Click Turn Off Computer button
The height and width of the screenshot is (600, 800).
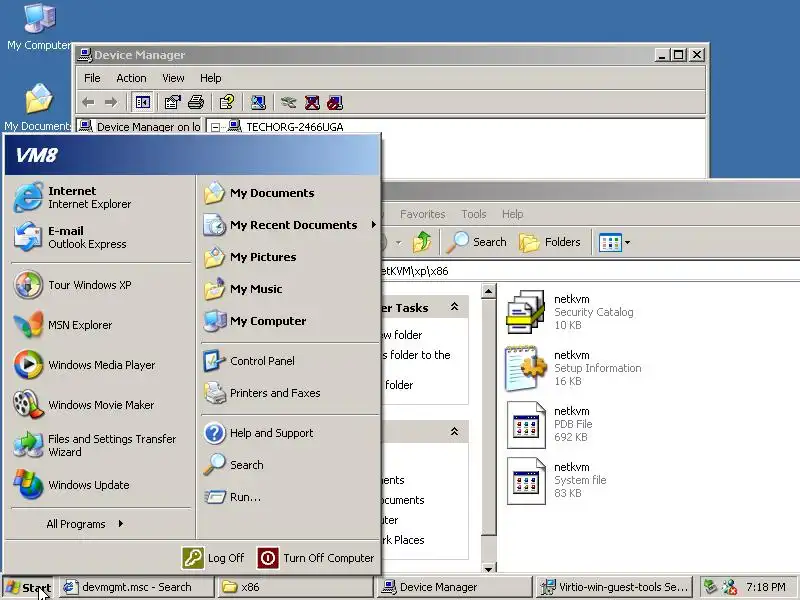(x=316, y=558)
